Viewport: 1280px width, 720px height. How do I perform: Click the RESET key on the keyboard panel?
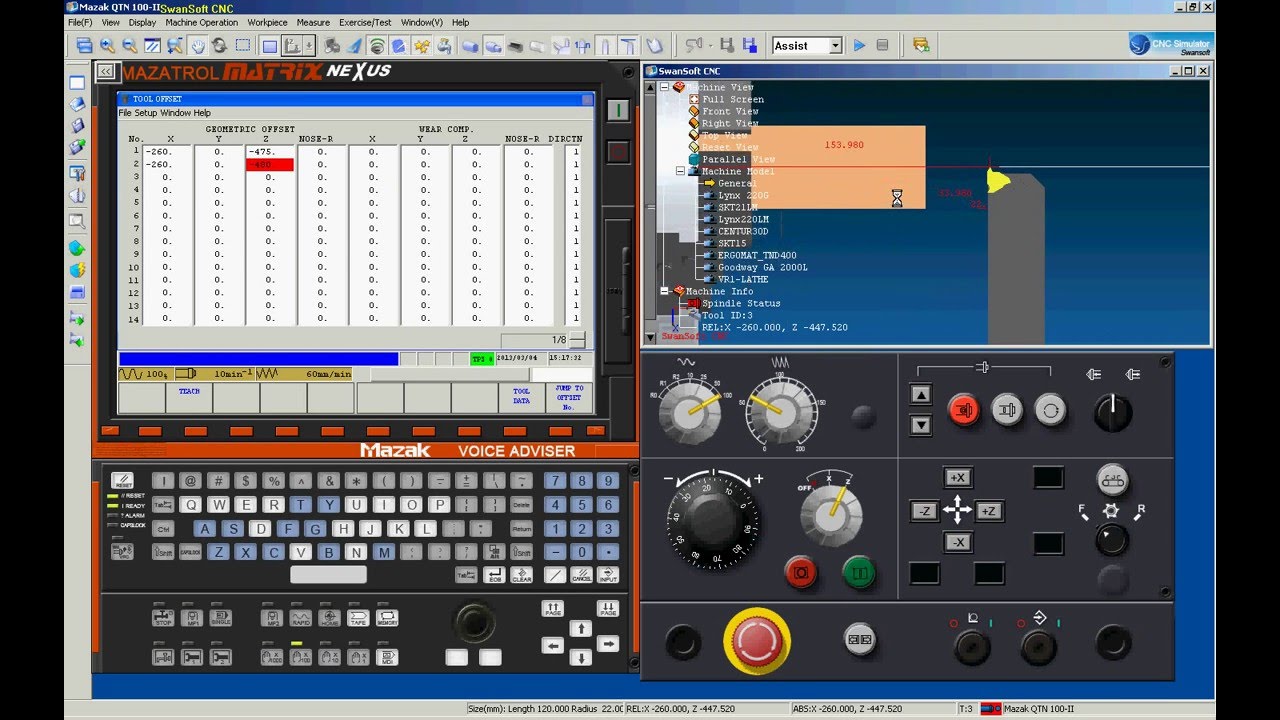click(x=123, y=481)
